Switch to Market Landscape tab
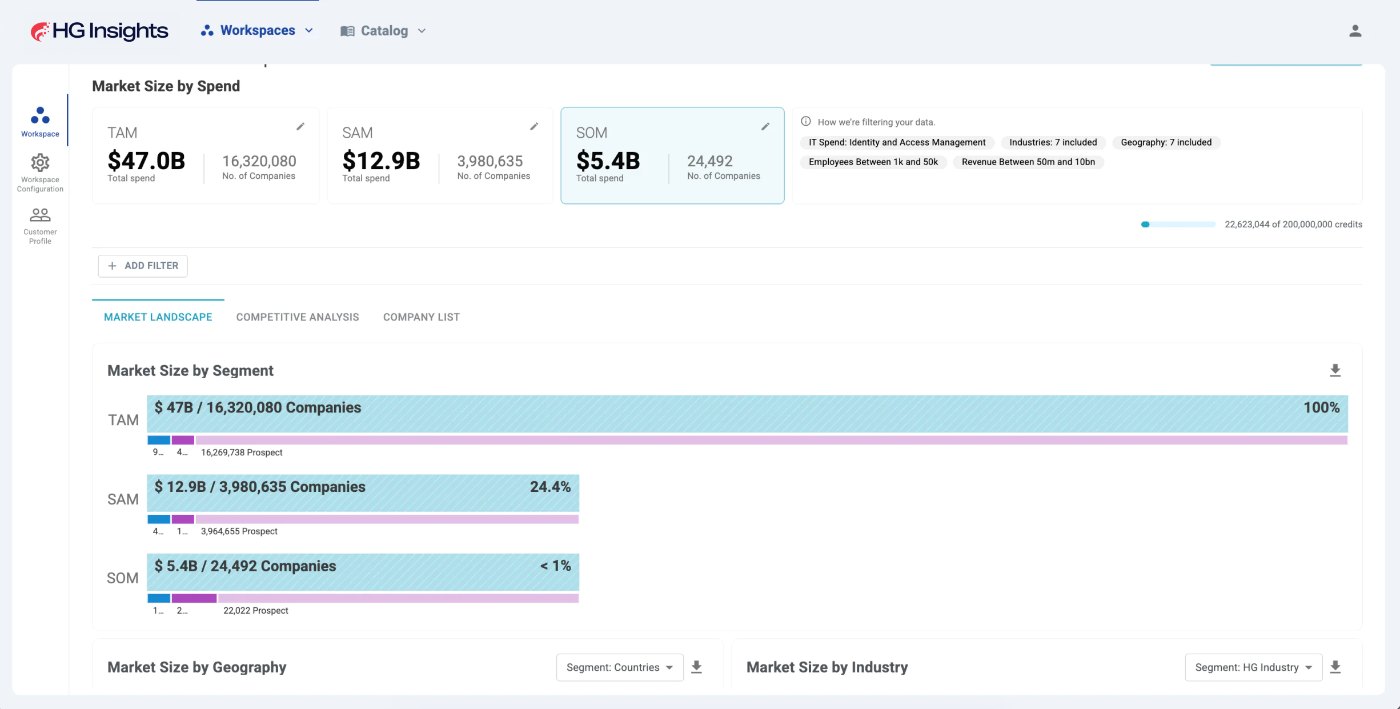1400x709 pixels. (x=158, y=317)
